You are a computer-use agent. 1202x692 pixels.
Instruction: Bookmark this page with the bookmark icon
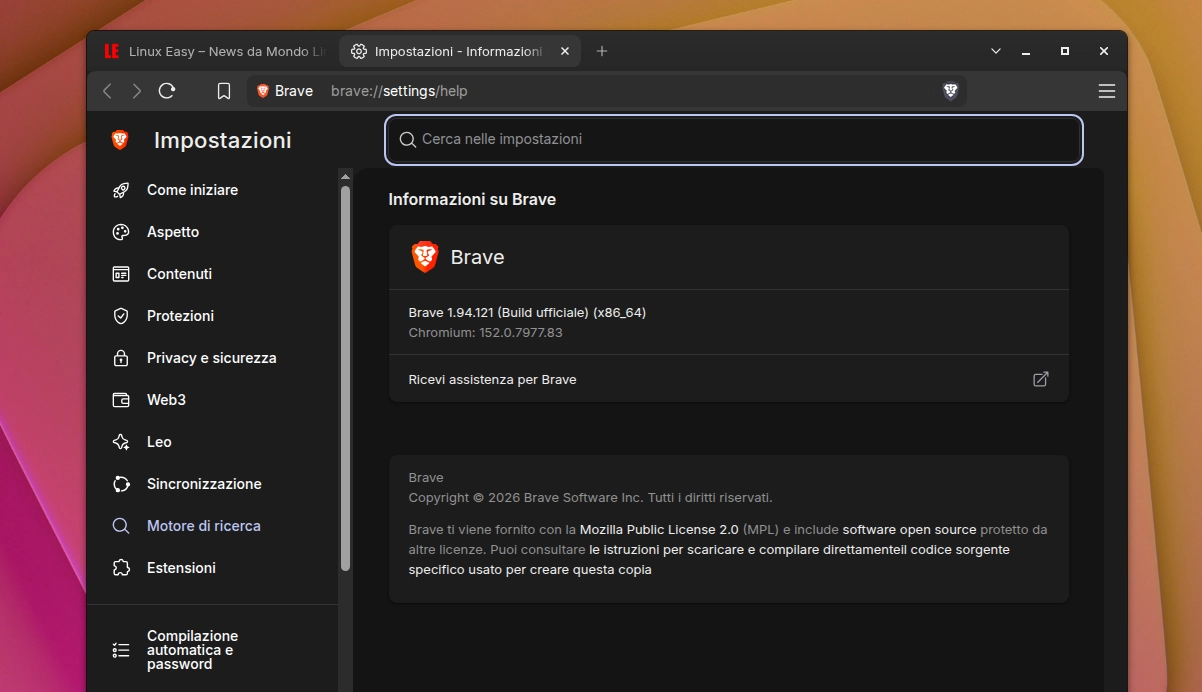point(224,91)
